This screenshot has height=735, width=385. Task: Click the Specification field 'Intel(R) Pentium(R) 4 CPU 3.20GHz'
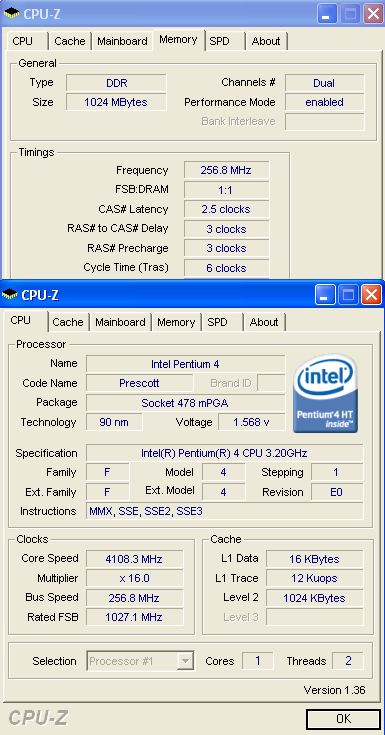[x=225, y=453]
